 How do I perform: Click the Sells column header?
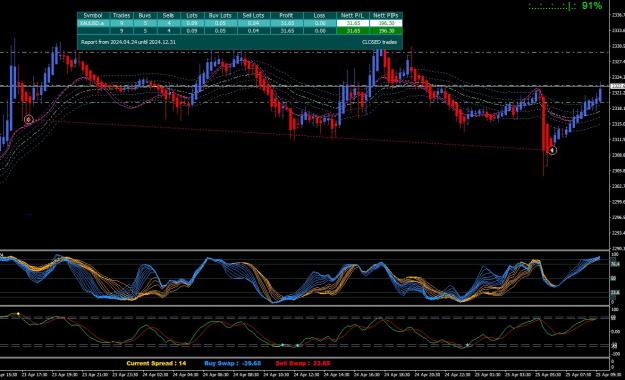tap(168, 16)
